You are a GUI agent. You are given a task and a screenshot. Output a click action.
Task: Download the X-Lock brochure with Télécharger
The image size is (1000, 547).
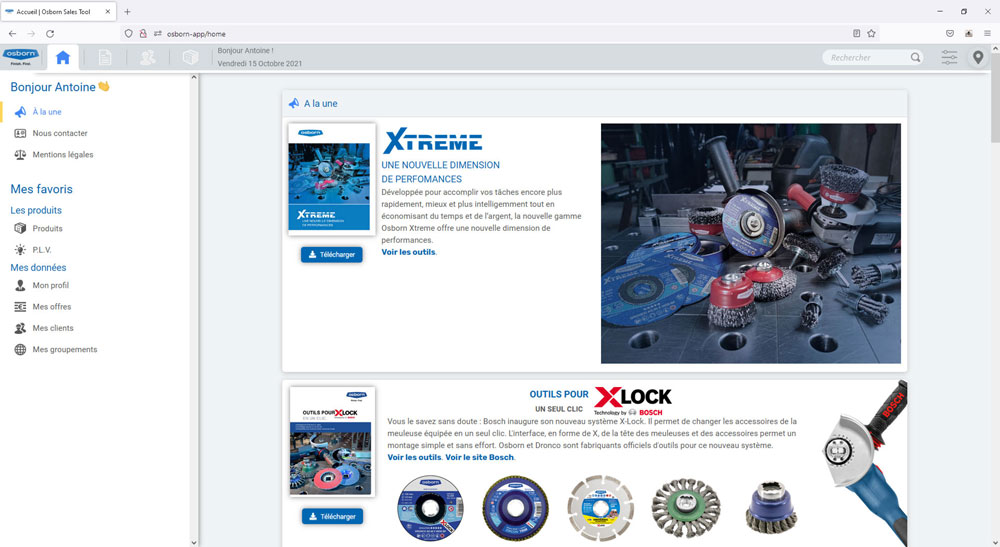click(332, 516)
